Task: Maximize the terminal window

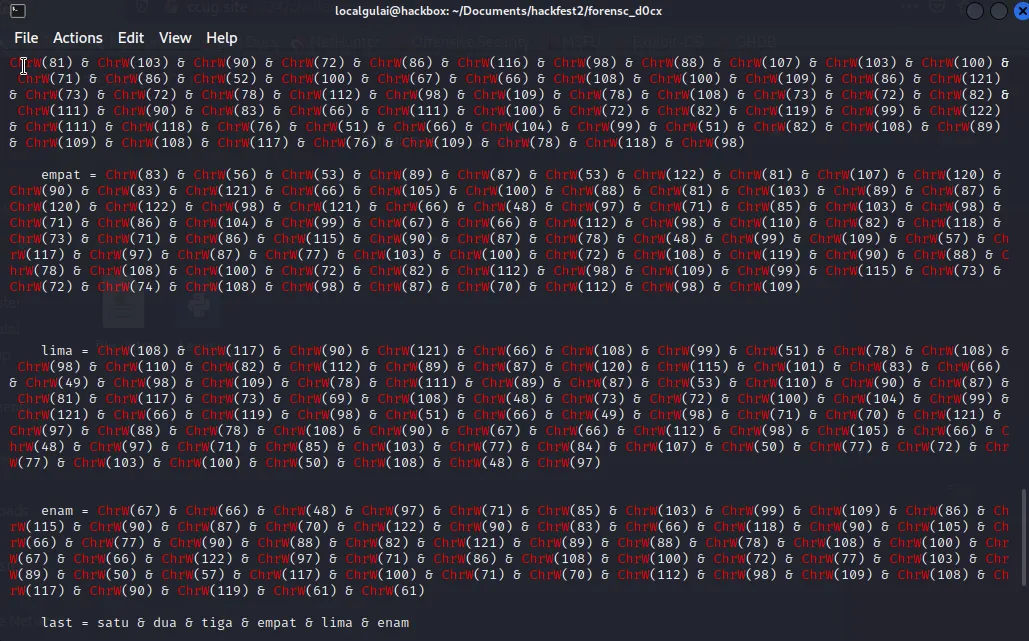Action: pos(997,11)
